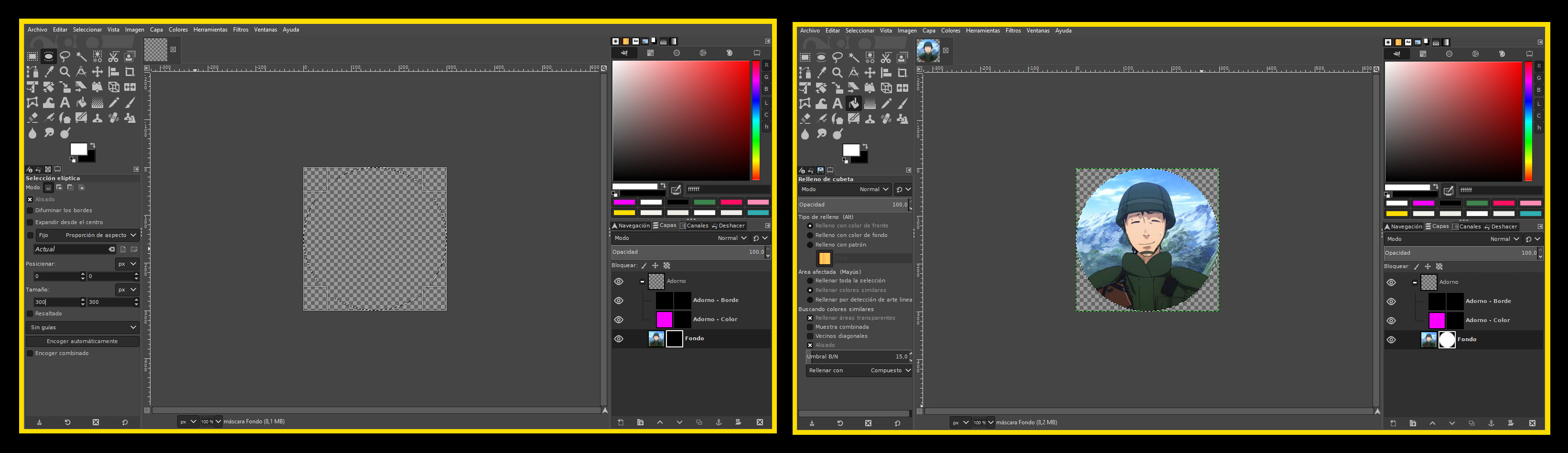Enable Vecinos diagonales checkbox
Viewport: 1568px width, 453px height.
point(810,336)
